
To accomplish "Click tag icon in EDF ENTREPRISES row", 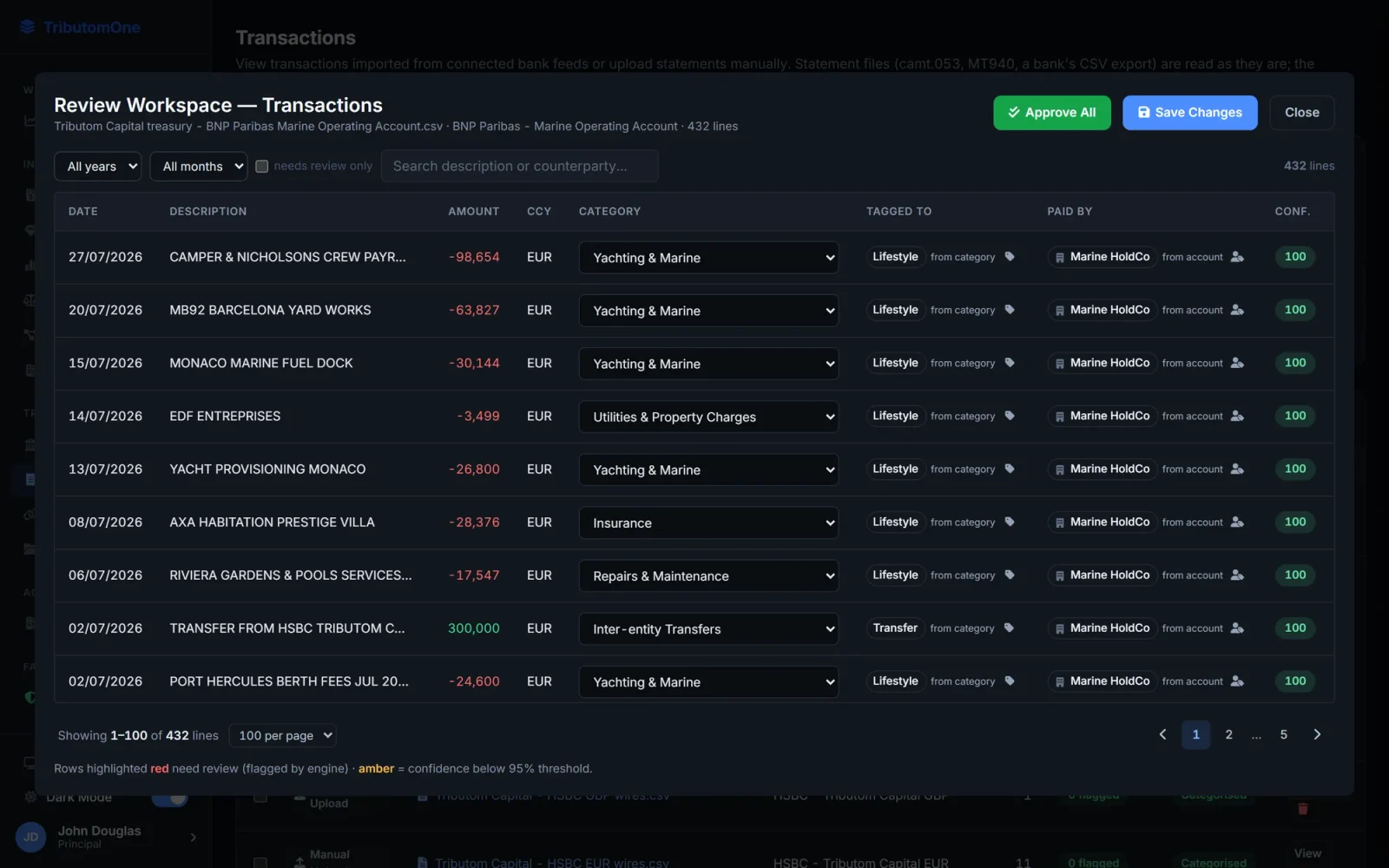I will pyautogui.click(x=1010, y=416).
